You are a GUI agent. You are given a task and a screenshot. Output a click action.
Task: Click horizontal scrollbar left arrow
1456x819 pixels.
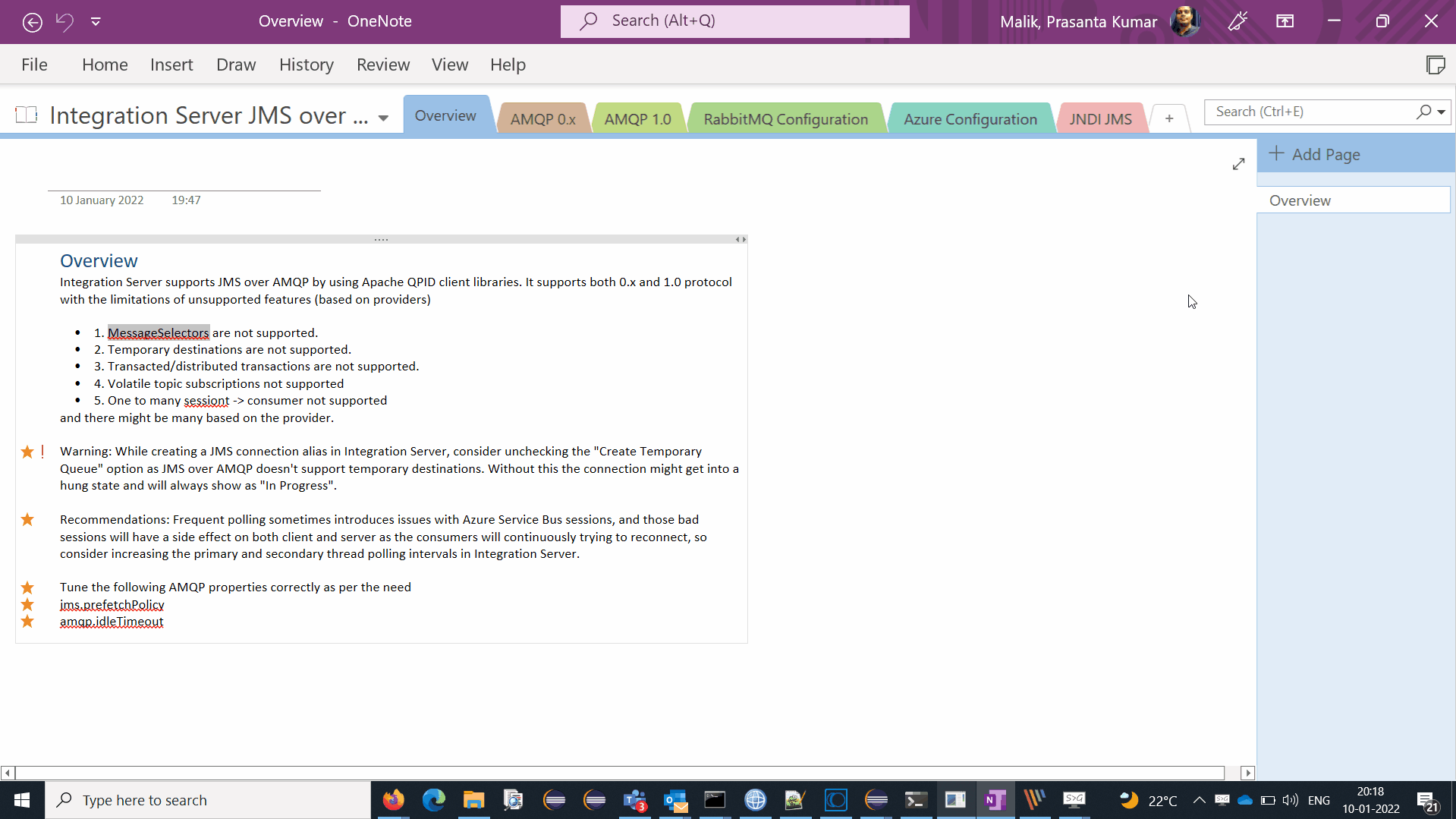[8, 773]
